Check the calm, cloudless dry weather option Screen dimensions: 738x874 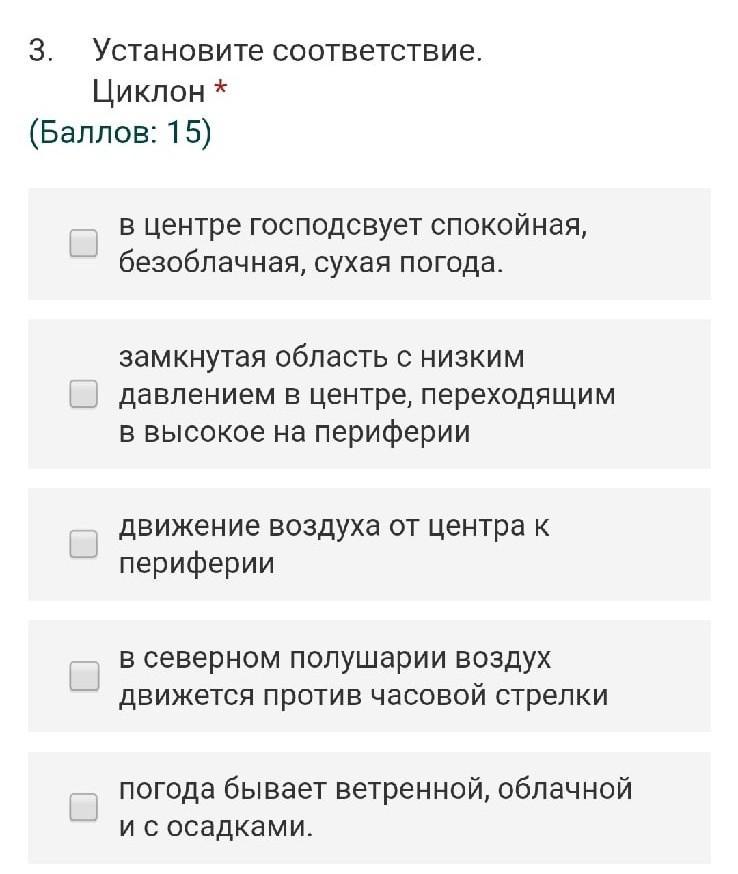tap(84, 243)
